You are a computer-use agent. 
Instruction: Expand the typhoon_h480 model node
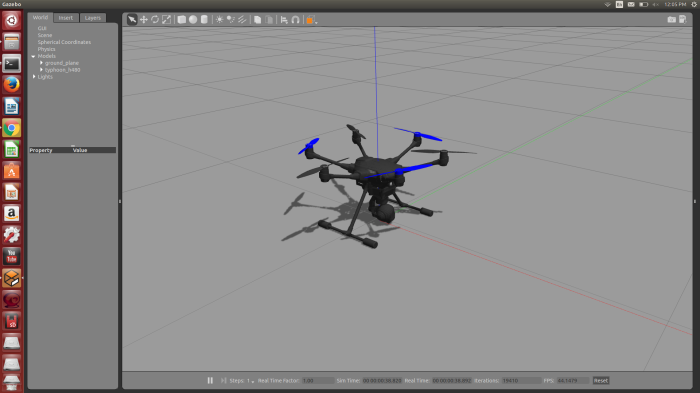(41, 70)
